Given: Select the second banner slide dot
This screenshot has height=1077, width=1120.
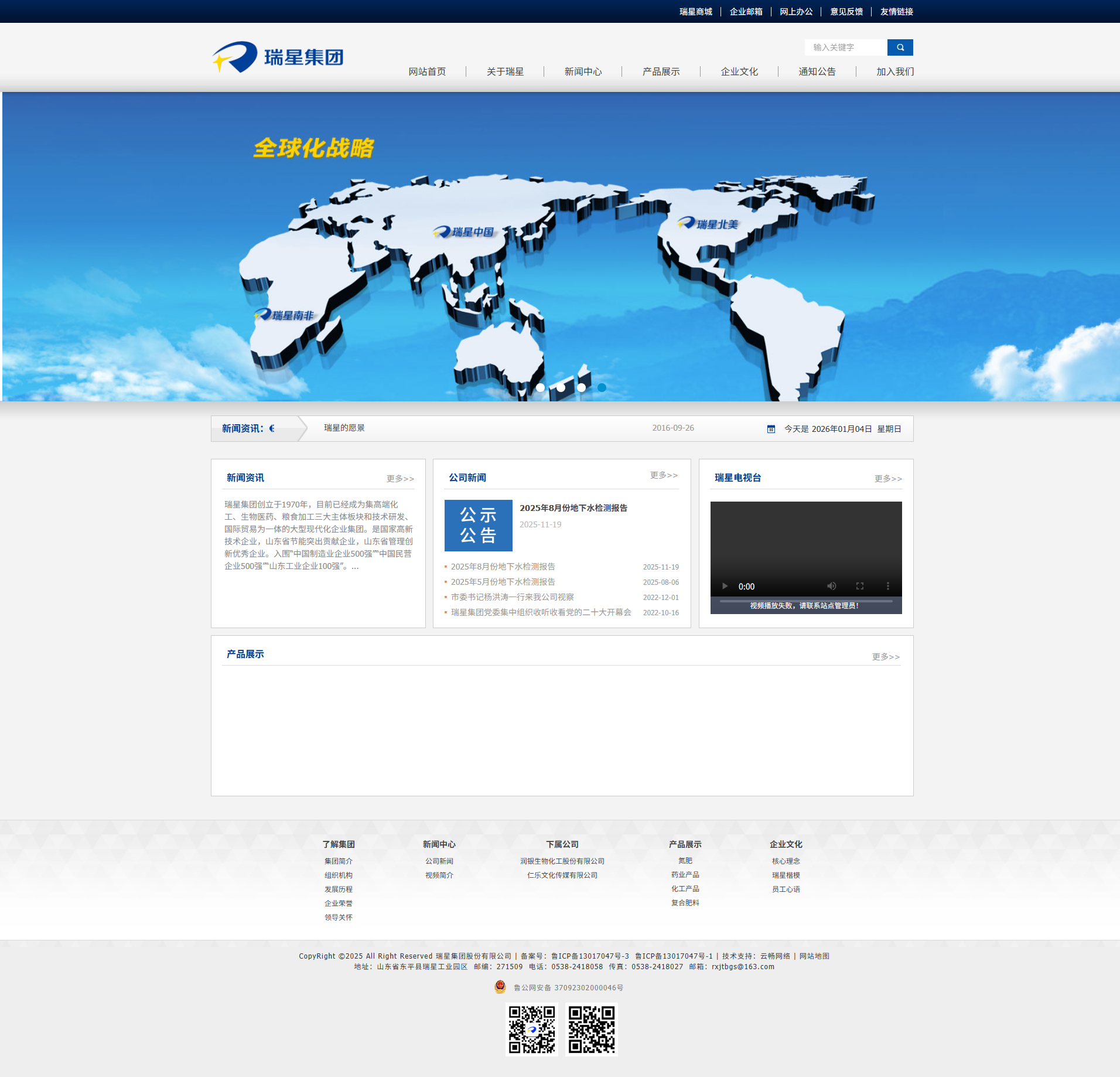Looking at the screenshot, I should pyautogui.click(x=561, y=387).
